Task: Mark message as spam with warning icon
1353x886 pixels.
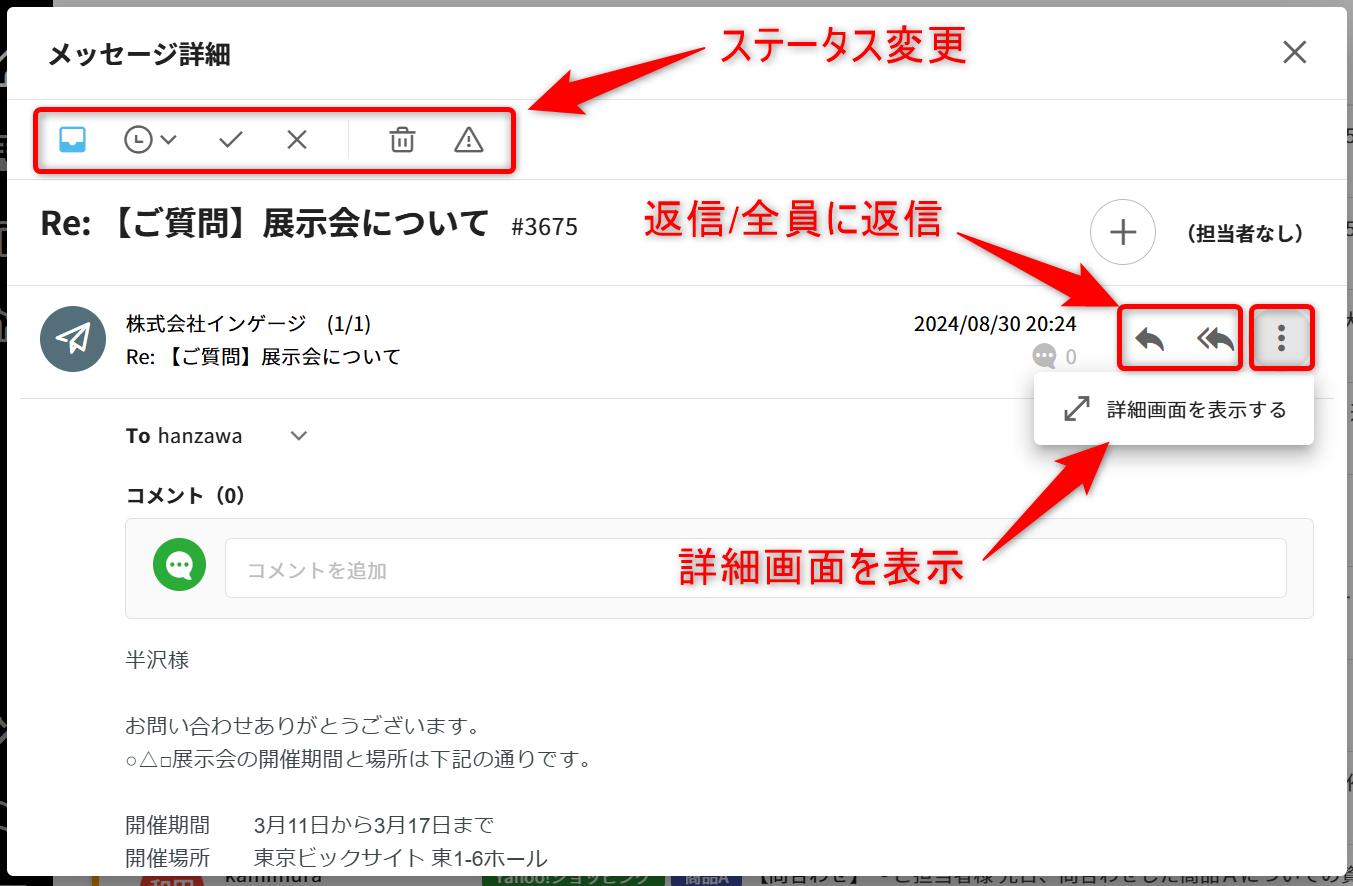Action: click(x=468, y=140)
